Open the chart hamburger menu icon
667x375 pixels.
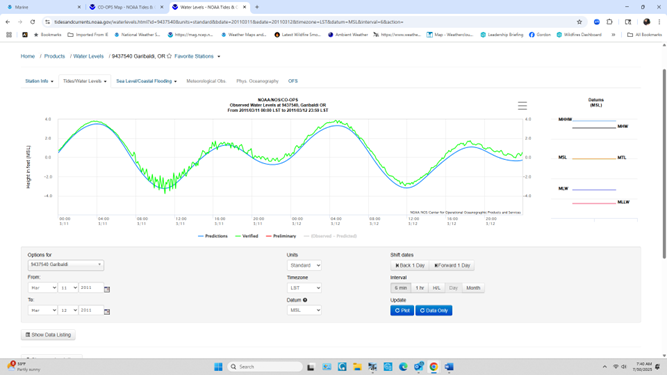pos(522,105)
